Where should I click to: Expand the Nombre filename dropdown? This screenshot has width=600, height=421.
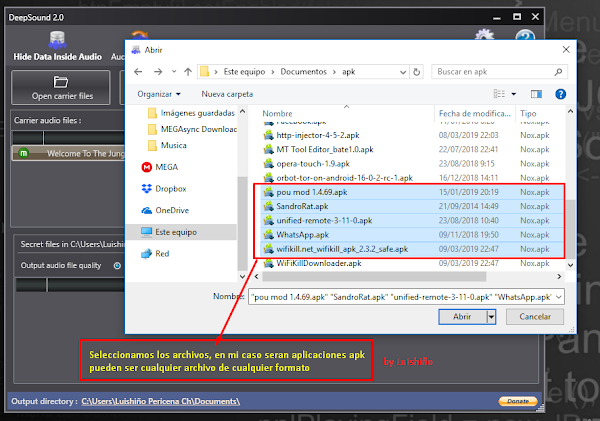click(559, 297)
